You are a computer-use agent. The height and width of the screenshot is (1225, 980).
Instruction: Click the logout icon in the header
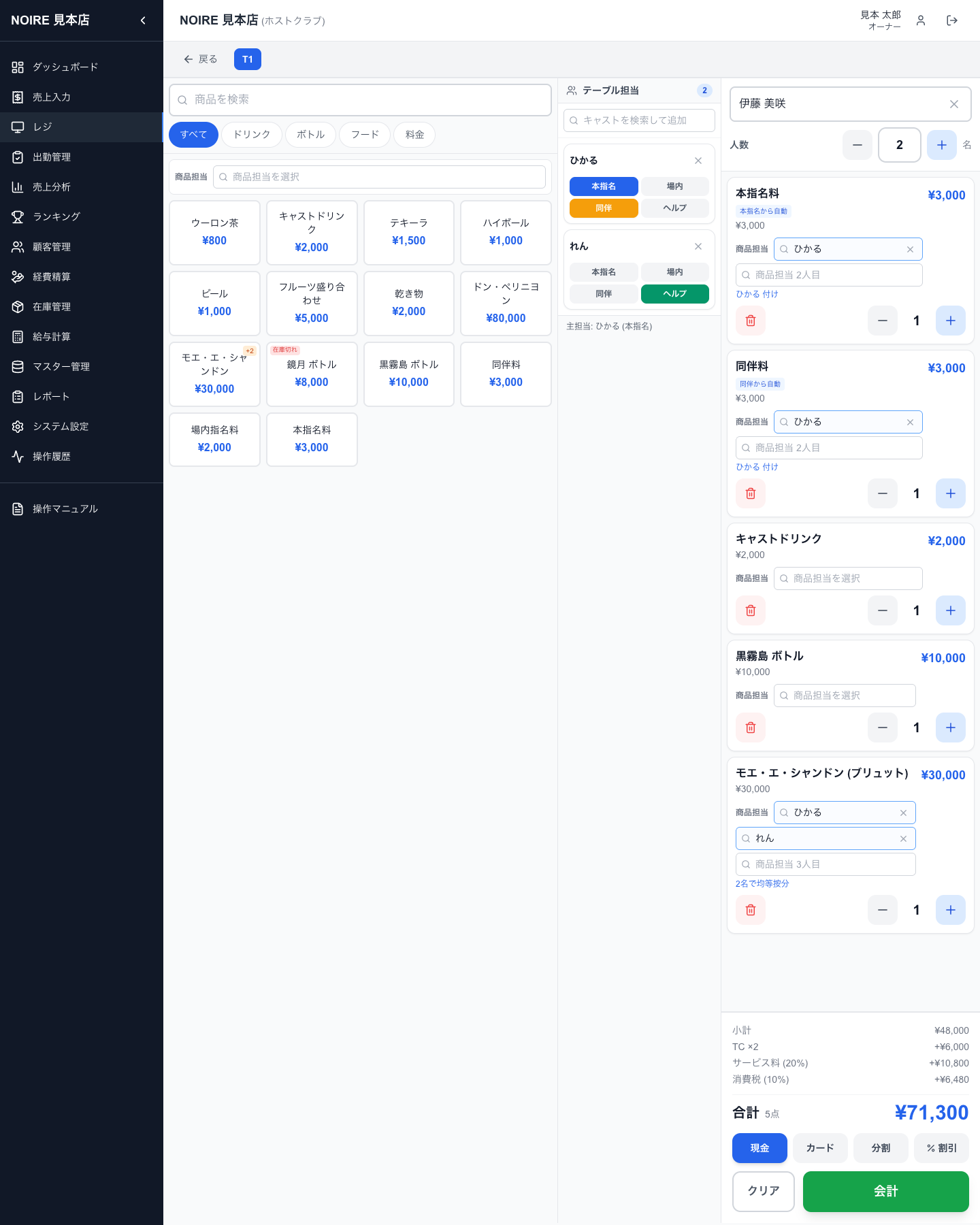coord(952,20)
